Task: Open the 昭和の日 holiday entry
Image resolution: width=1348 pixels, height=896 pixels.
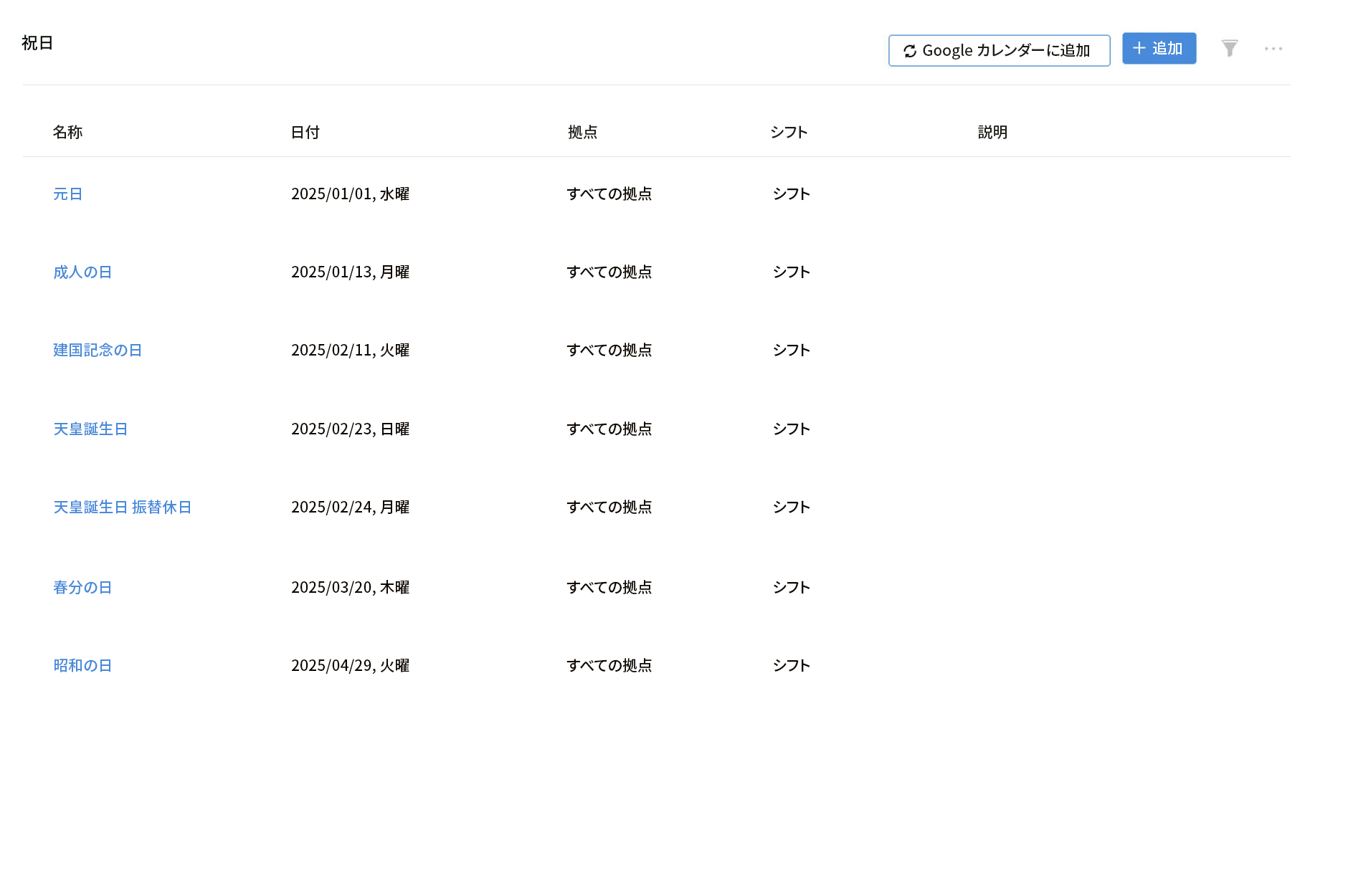Action: (x=83, y=665)
